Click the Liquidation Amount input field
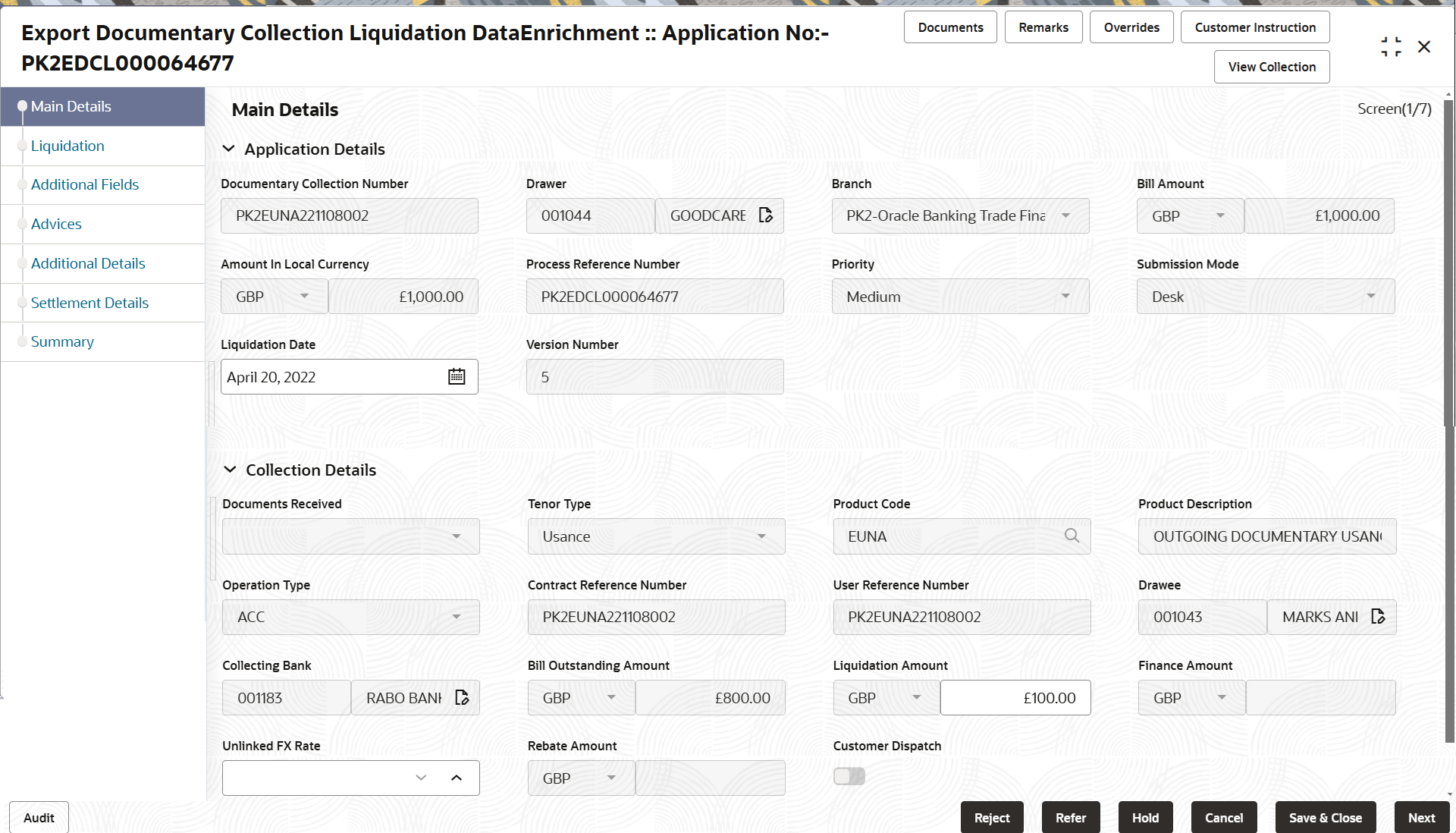The image size is (1456, 833). pyautogui.click(x=1015, y=698)
